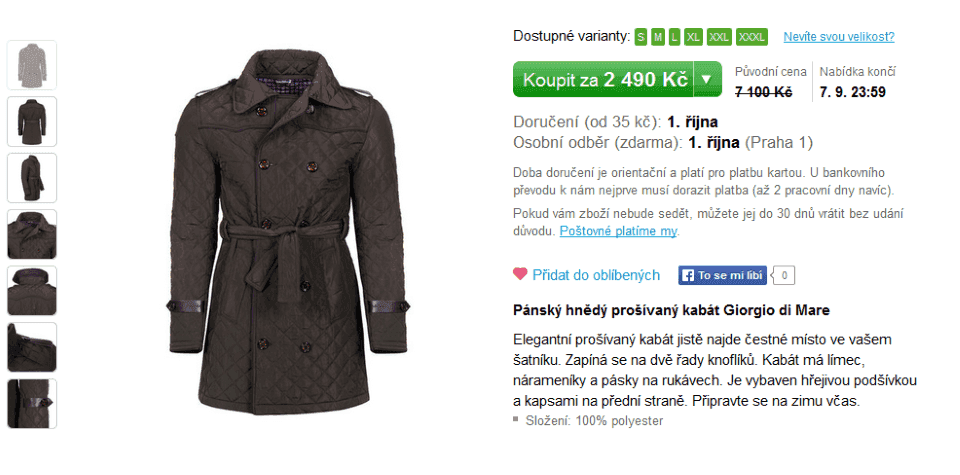Open the dropdown arrow beside the buy button
The image size is (960, 475).
pyautogui.click(x=707, y=79)
